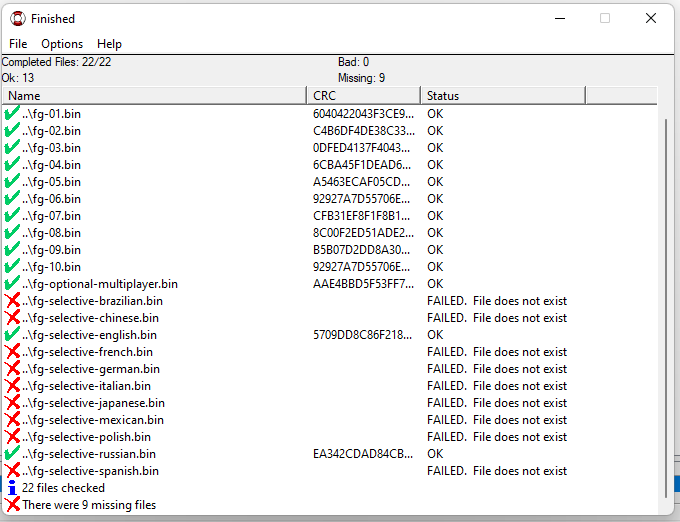This screenshot has height=522, width=680.
Task: Click red X icon beside missing files summary
Action: [x=12, y=504]
